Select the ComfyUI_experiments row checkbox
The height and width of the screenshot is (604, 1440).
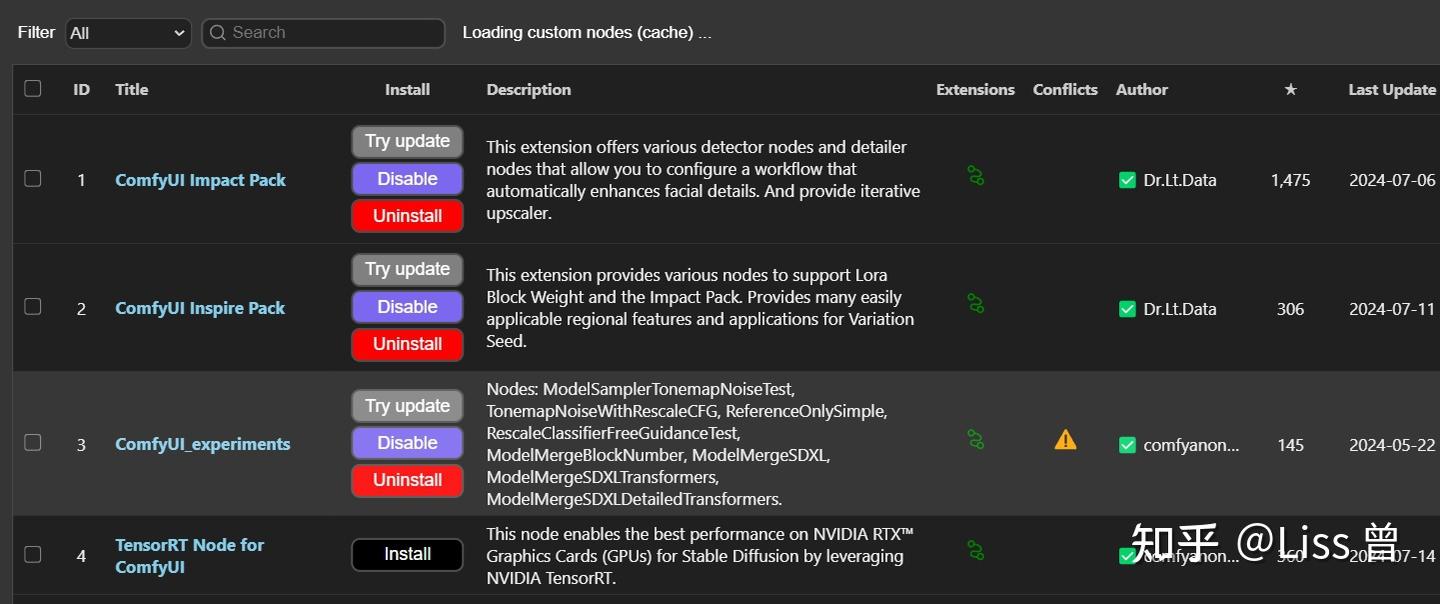pyautogui.click(x=33, y=443)
